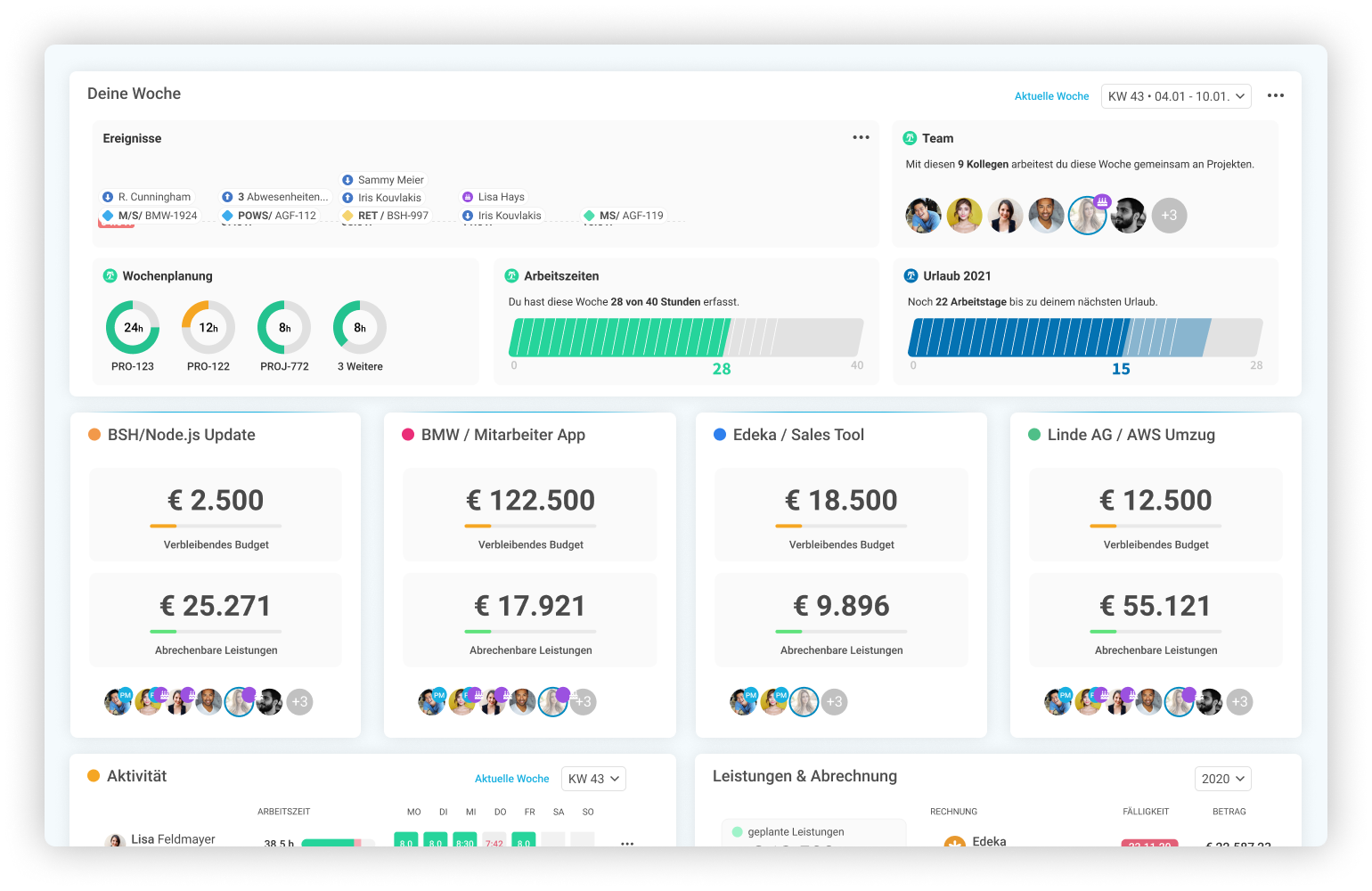Open the Linde AG / AWS Umzug project
This screenshot has width=1372, height=891.
click(1131, 435)
